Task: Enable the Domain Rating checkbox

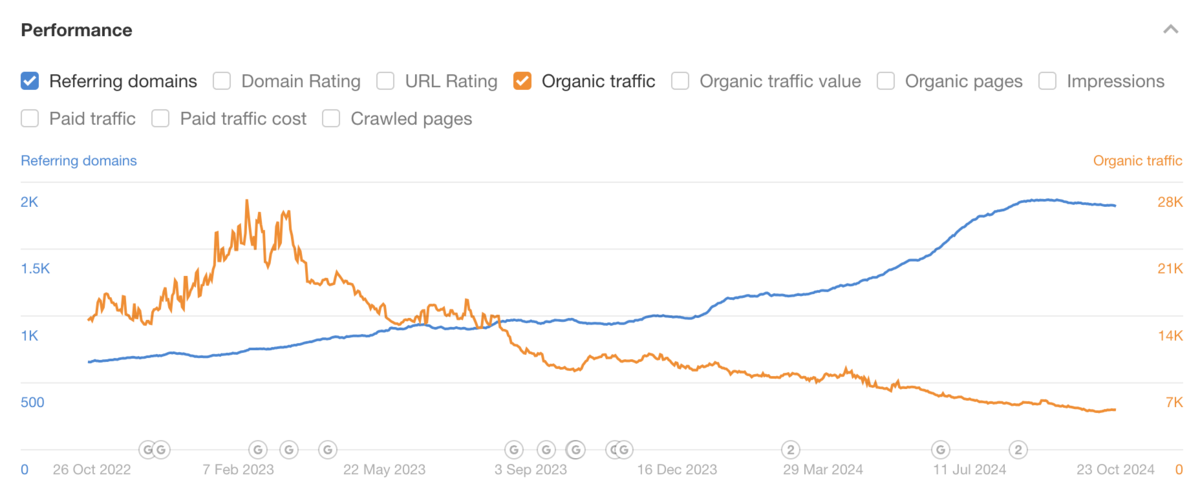Action: (222, 81)
